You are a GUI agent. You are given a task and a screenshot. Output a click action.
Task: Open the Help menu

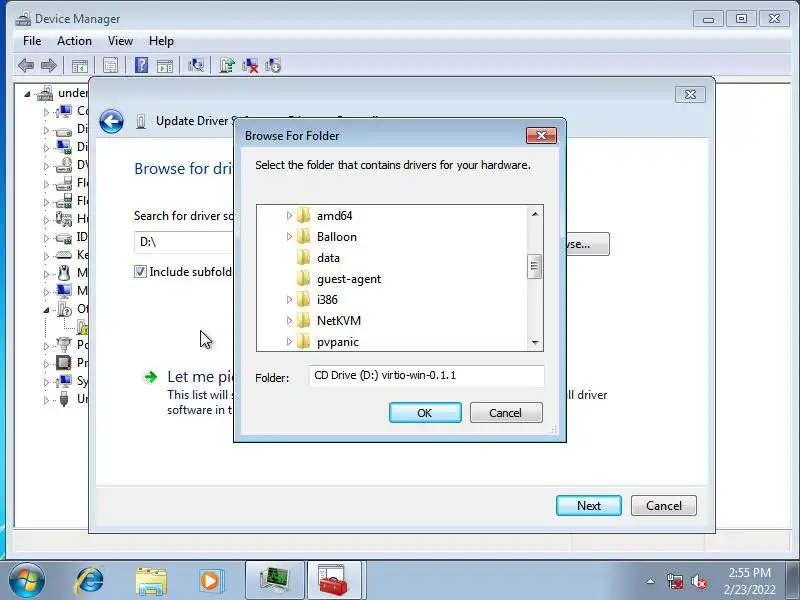coord(161,41)
